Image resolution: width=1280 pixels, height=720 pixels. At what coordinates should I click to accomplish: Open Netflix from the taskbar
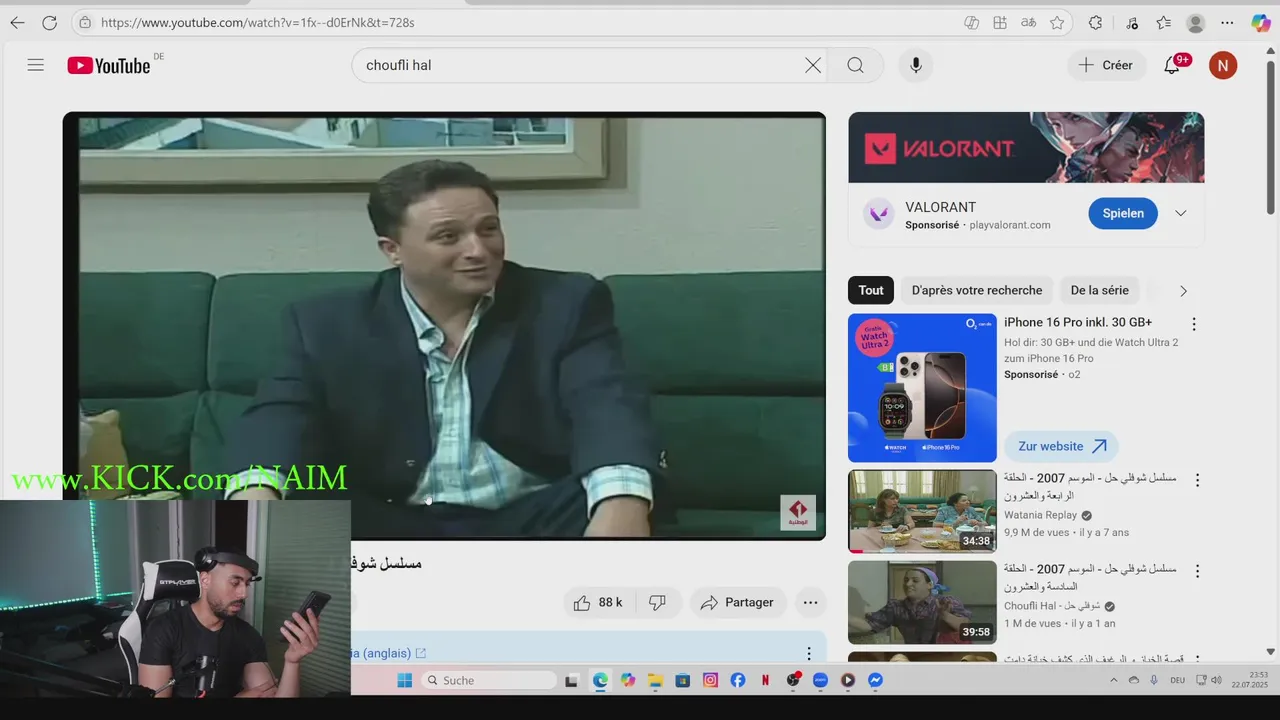tap(765, 680)
